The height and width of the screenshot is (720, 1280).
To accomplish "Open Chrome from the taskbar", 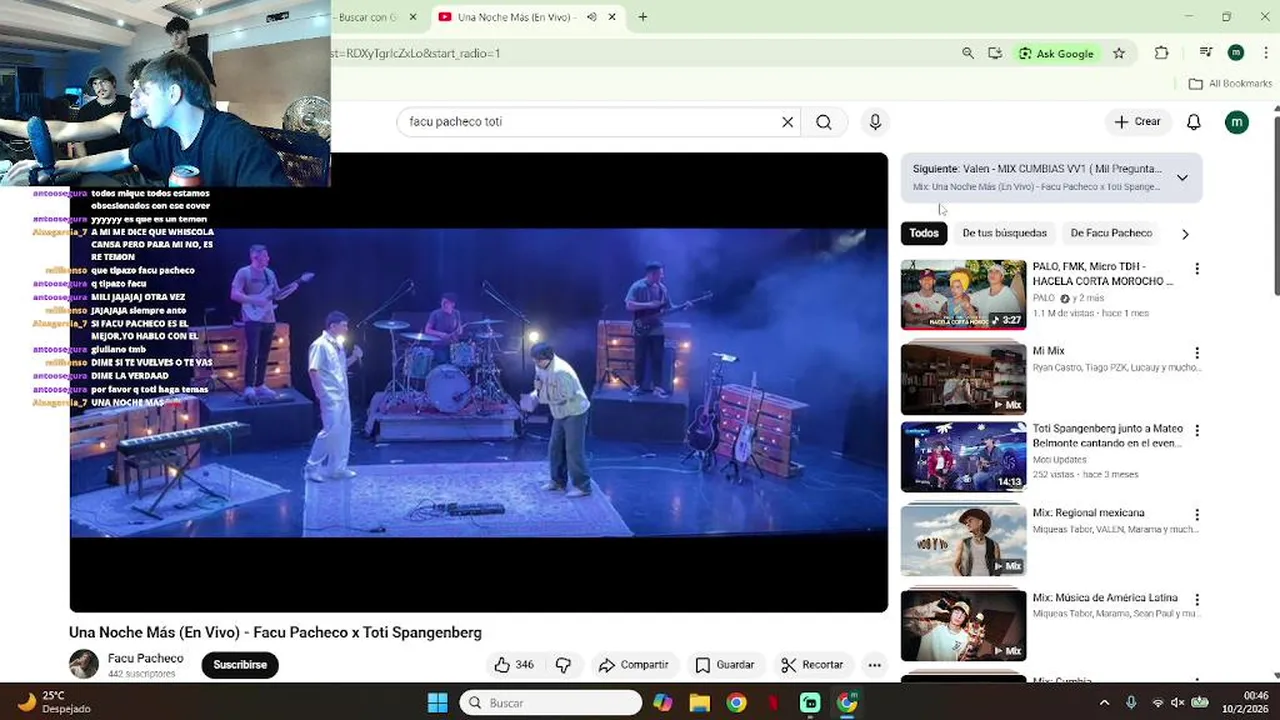I will click(x=736, y=703).
